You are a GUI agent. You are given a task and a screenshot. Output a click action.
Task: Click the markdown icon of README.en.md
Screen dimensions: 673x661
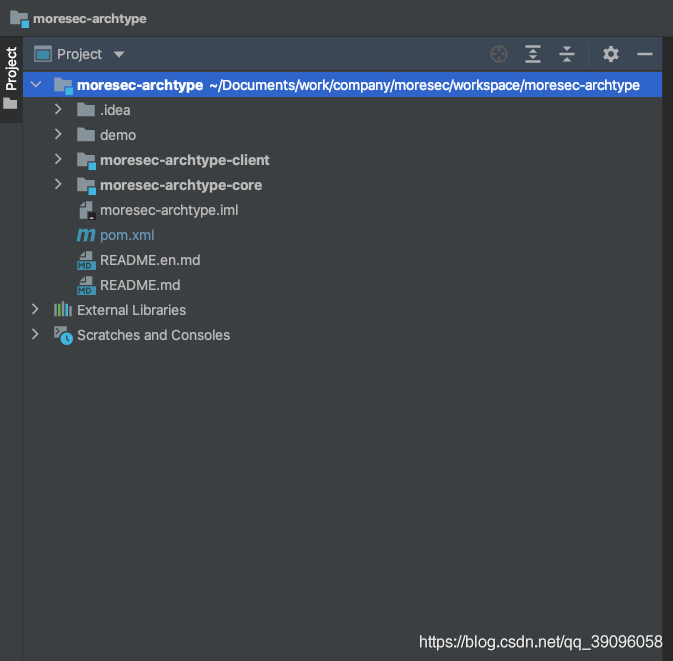(x=86, y=261)
